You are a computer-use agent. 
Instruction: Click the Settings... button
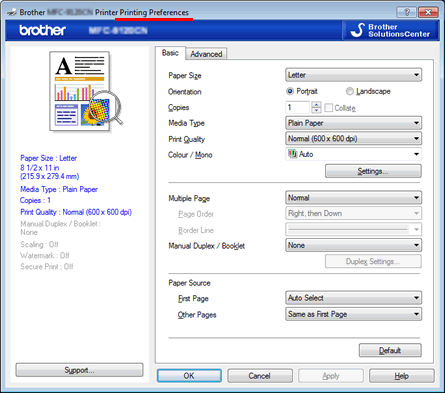click(373, 171)
